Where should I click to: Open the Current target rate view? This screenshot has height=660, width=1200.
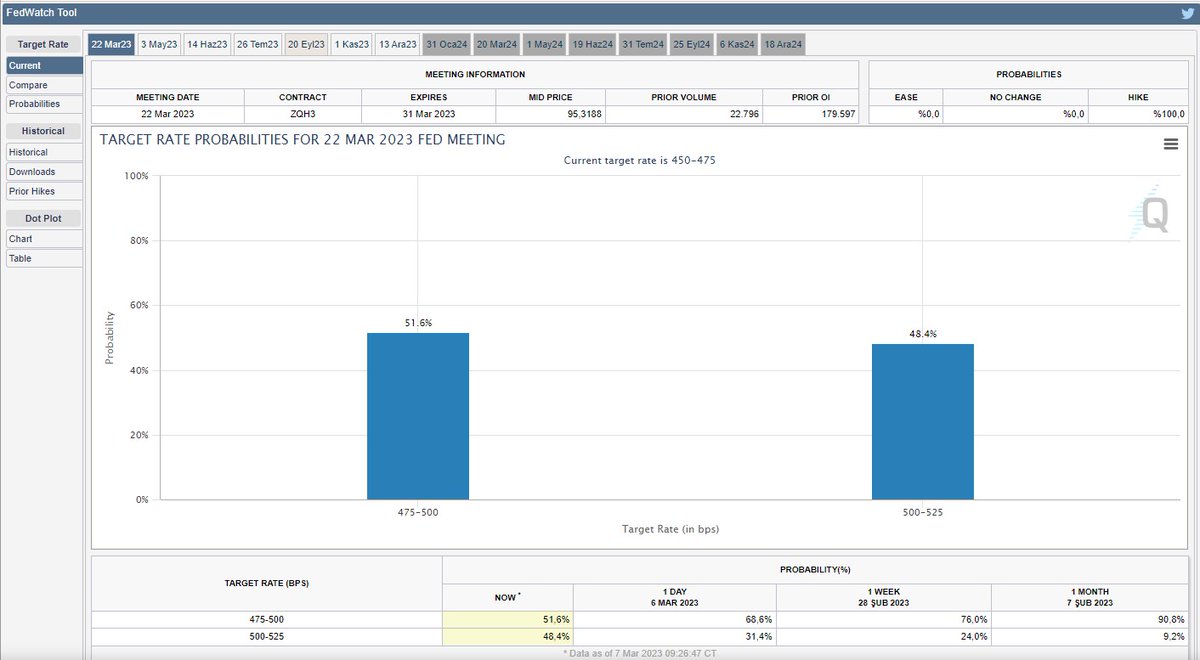pyautogui.click(x=44, y=65)
